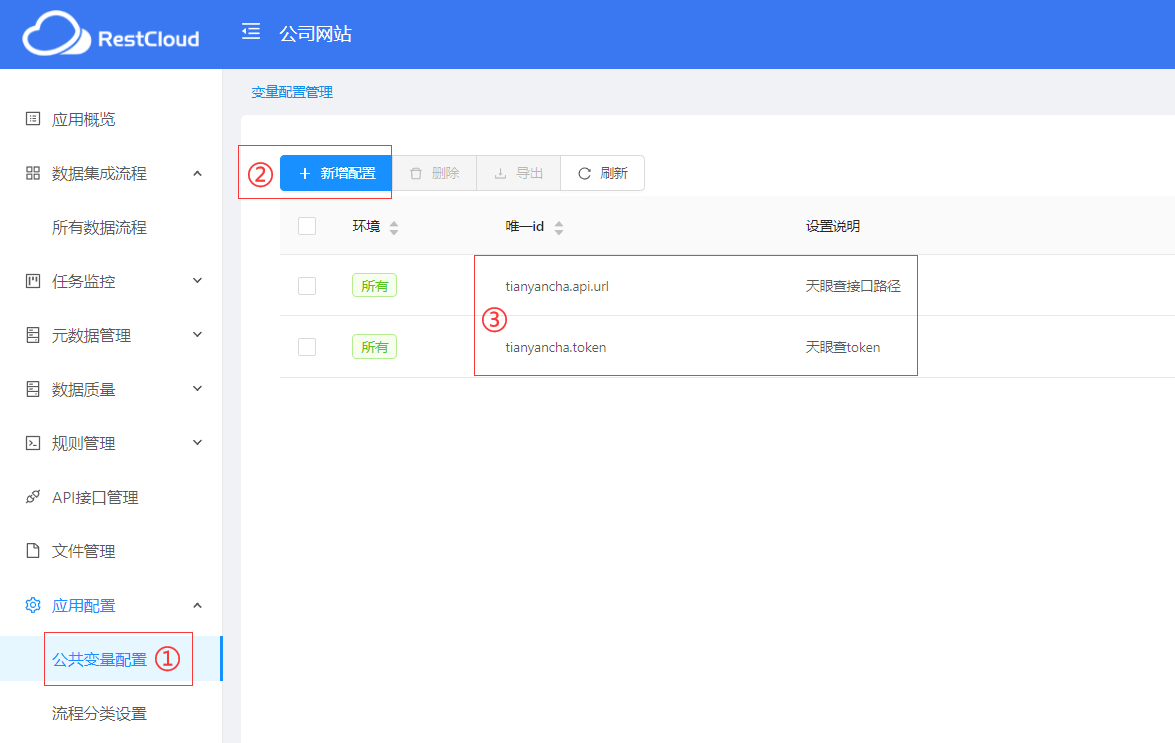Click the 任务监控 sidebar icon
Image resolution: width=1175 pixels, height=743 pixels.
33,281
